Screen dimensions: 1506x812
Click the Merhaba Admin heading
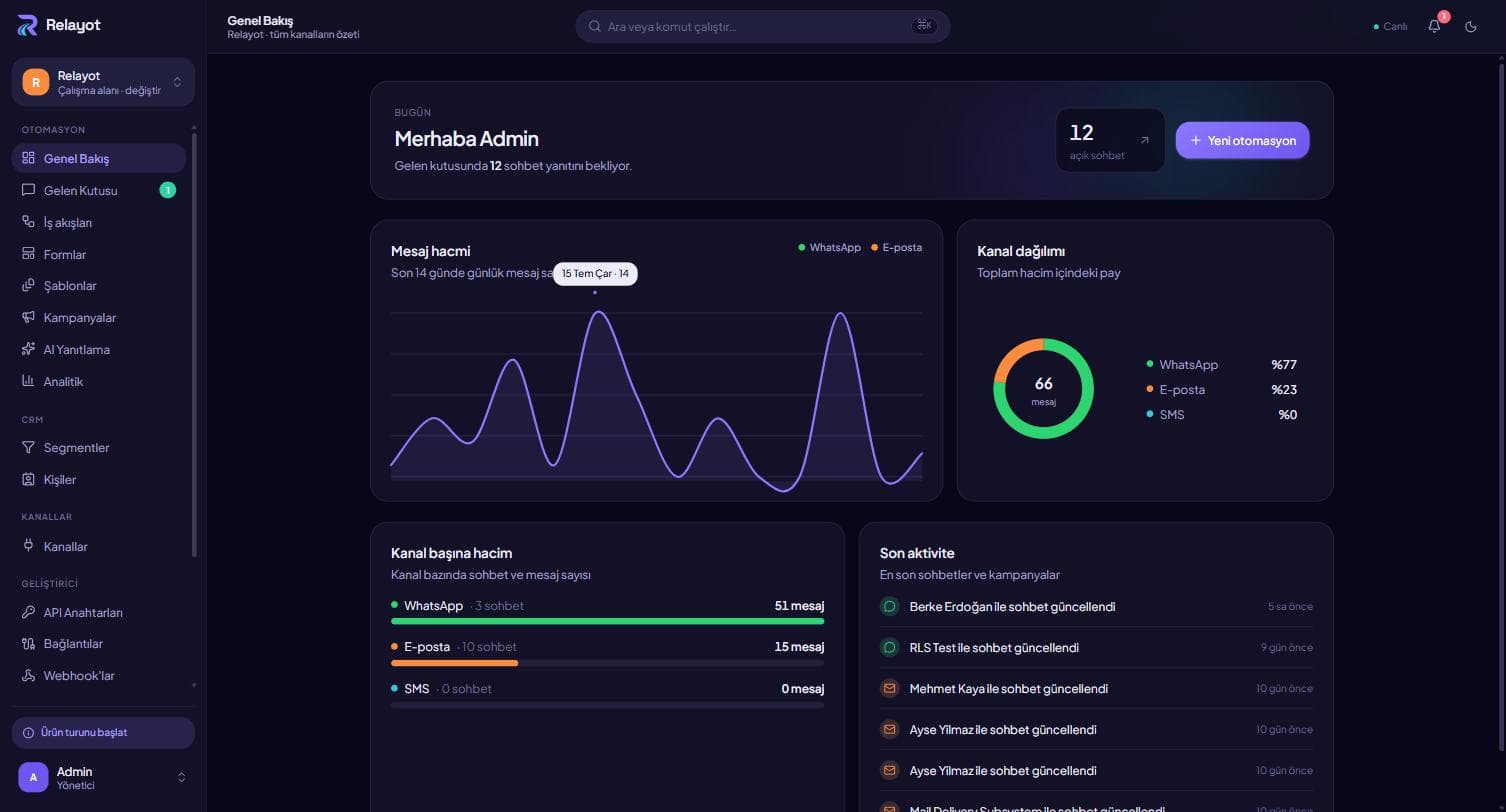(466, 139)
